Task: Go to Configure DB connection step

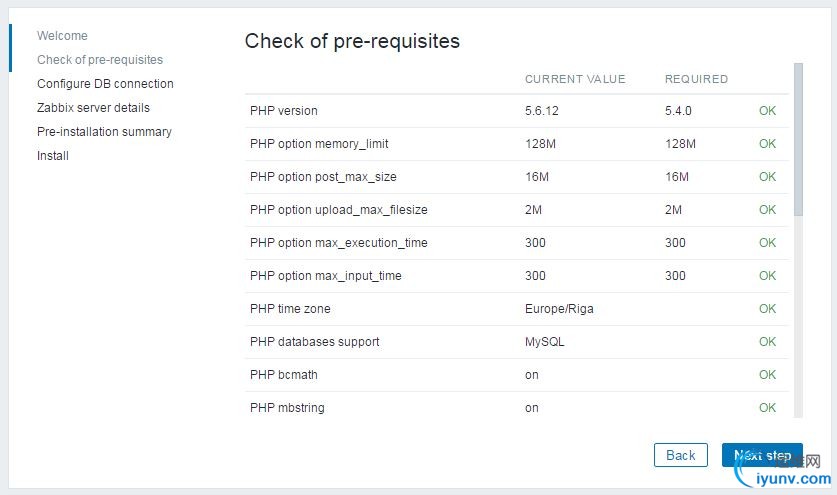Action: [x=105, y=84]
